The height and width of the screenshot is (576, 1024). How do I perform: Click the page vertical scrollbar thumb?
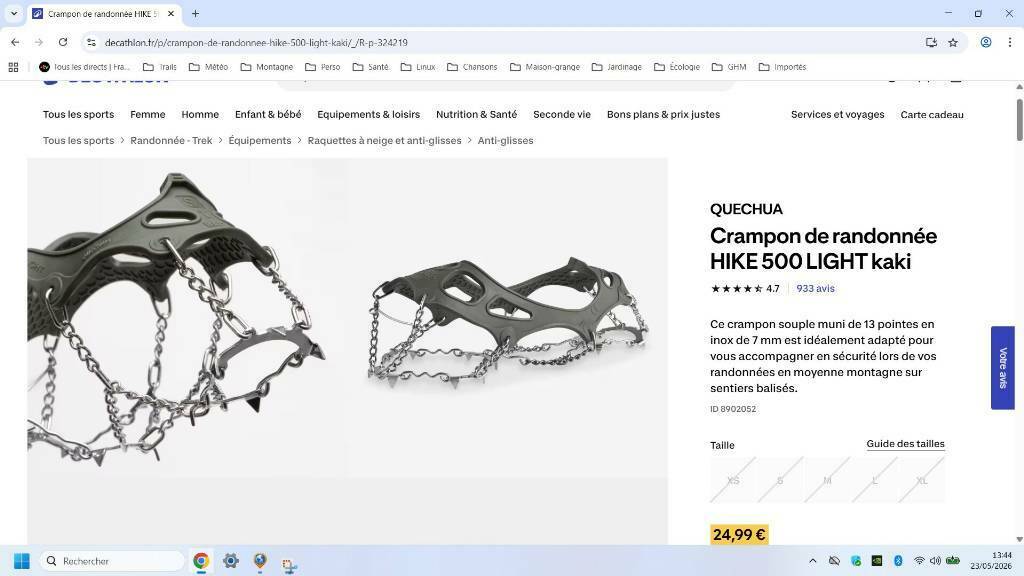[x=1019, y=119]
